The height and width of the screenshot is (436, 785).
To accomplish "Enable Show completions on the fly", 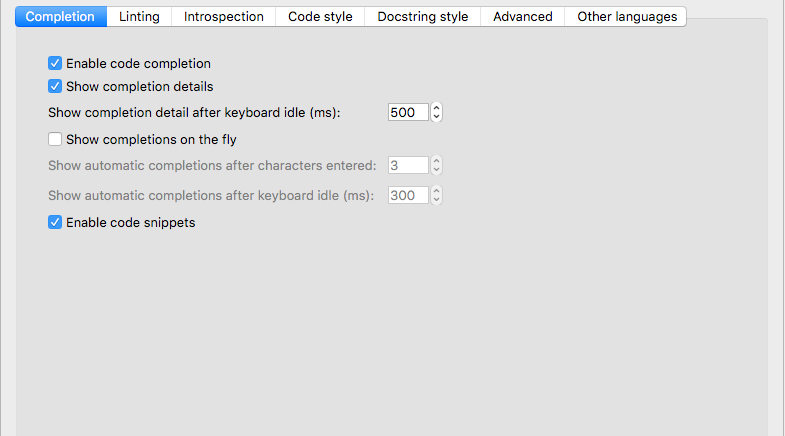I will pyautogui.click(x=55, y=140).
